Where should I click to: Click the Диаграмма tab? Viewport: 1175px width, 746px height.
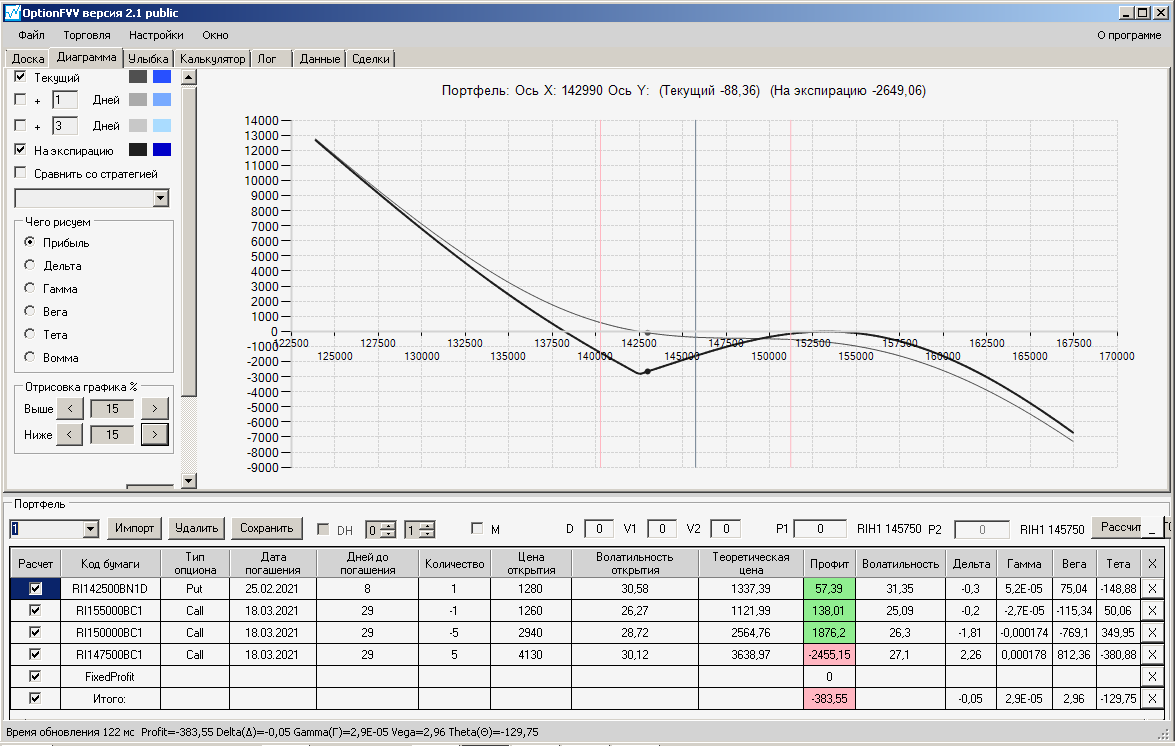[86, 58]
